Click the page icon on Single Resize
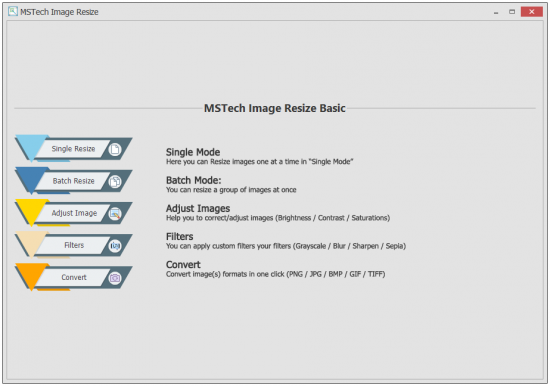This screenshot has width=550, height=386. tap(115, 149)
